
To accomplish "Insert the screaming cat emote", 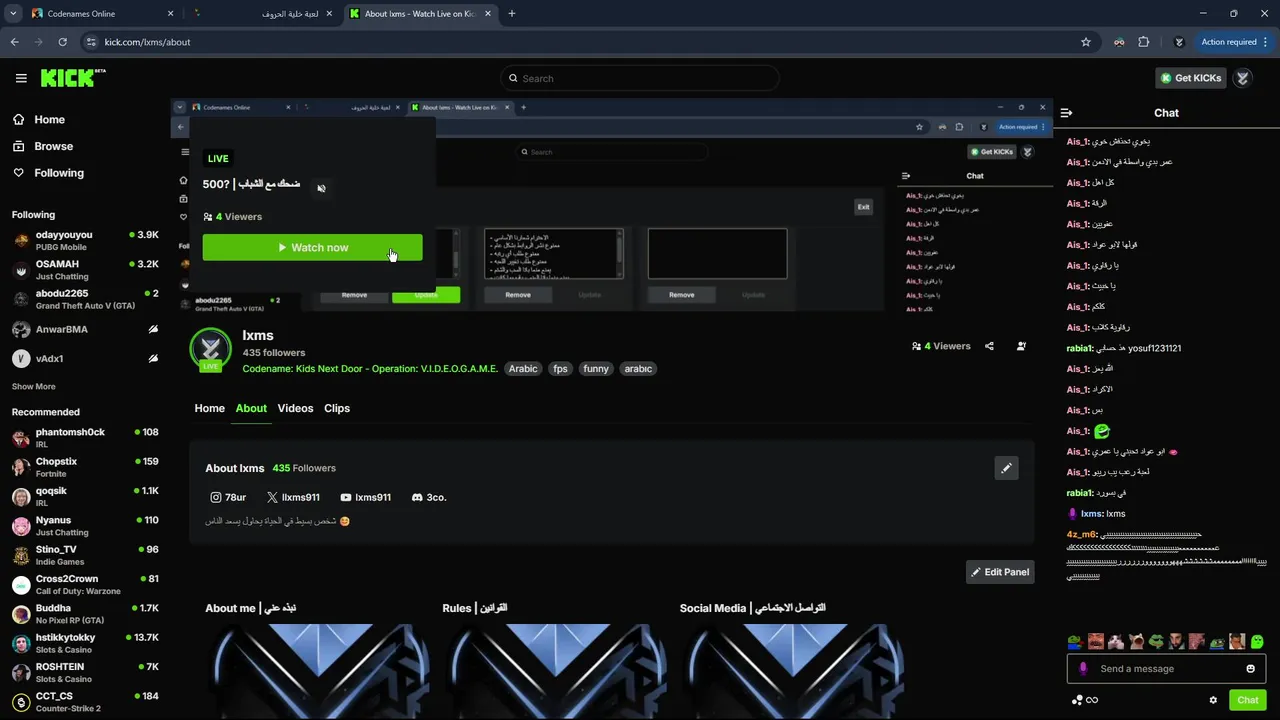I will pos(1135,642).
